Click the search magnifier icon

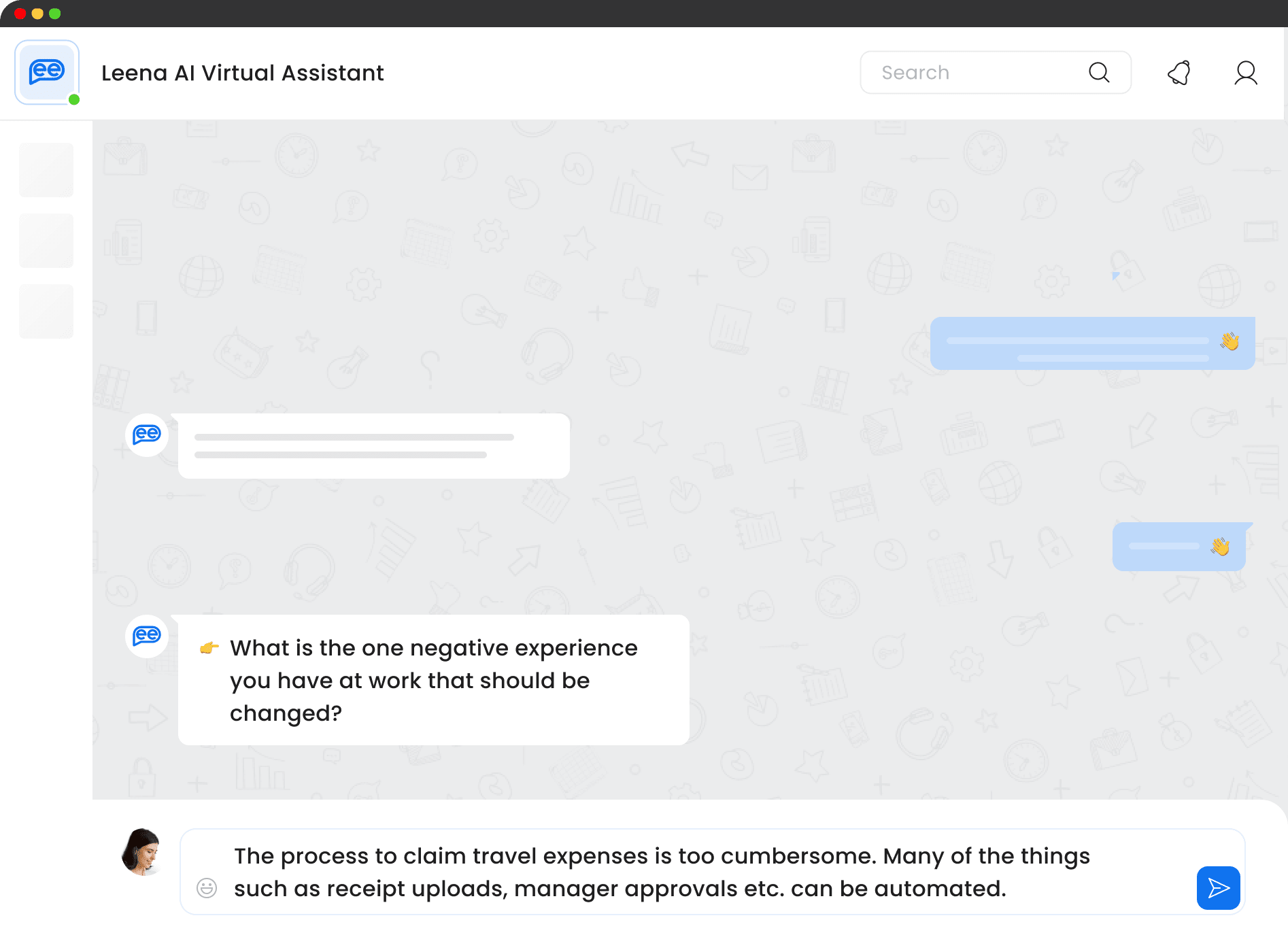click(x=1099, y=72)
